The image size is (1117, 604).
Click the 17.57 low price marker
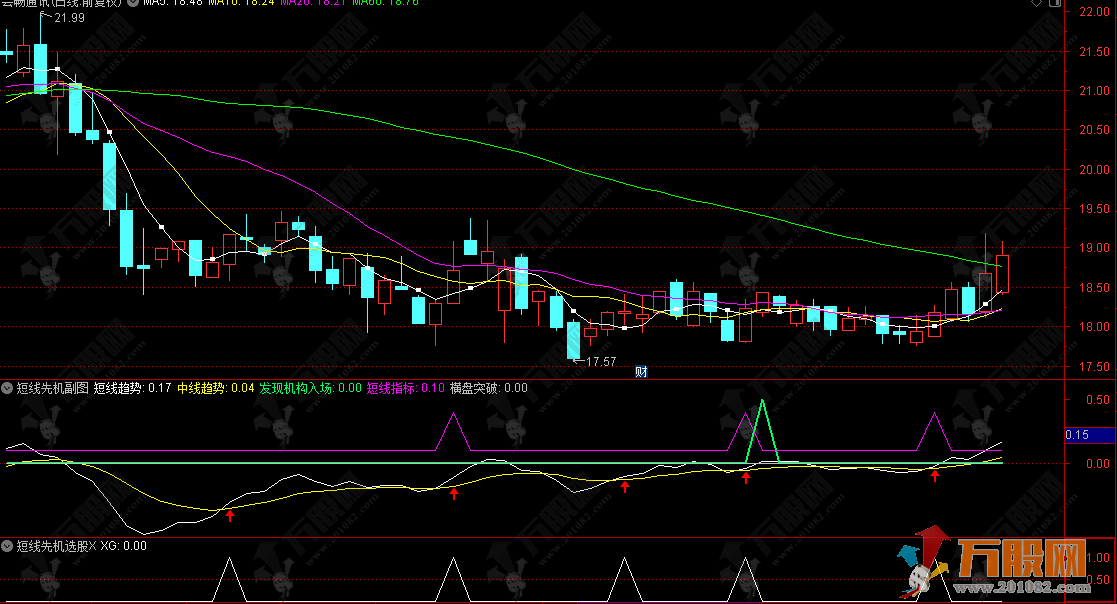[x=600, y=361]
